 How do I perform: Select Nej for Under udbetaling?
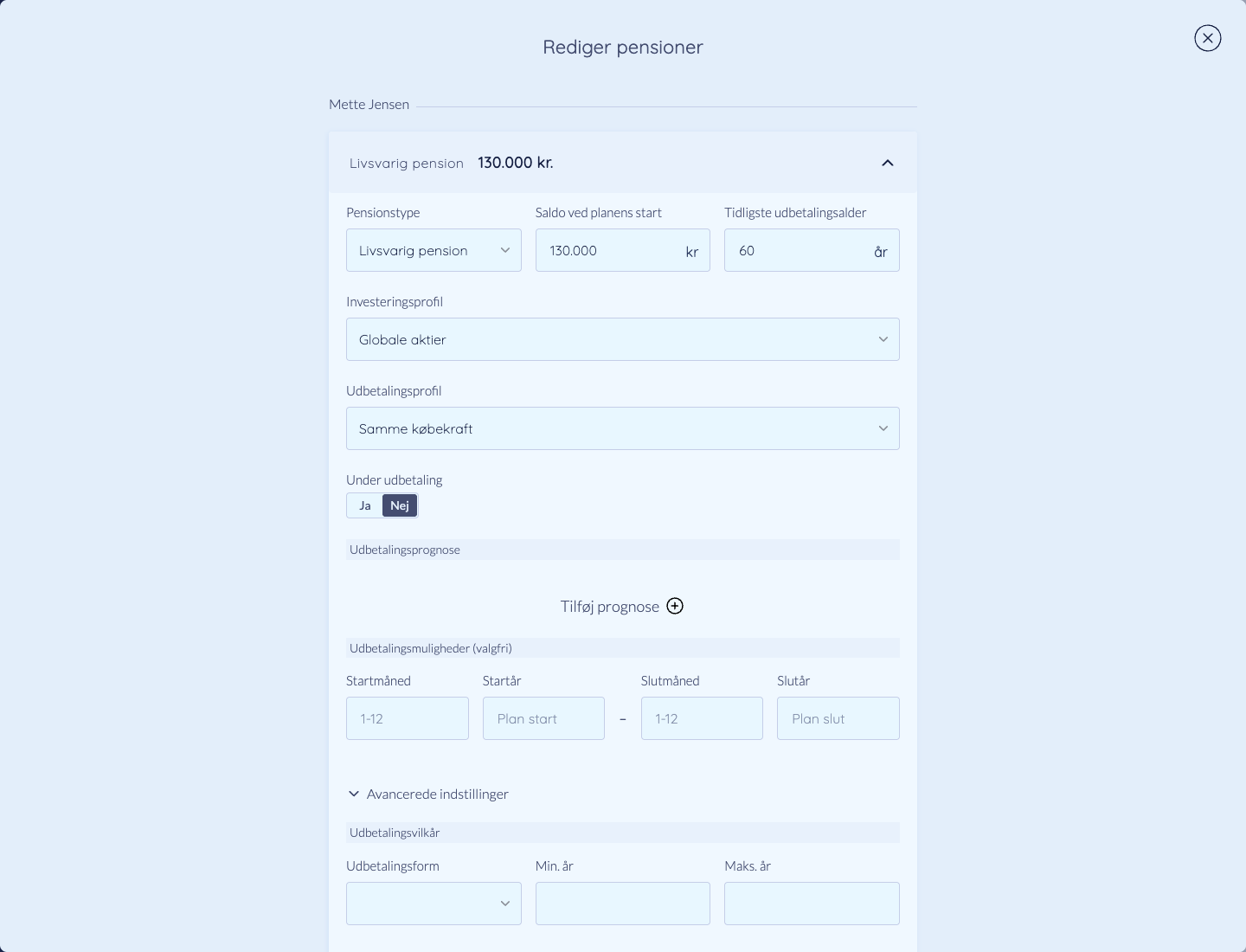(x=400, y=505)
